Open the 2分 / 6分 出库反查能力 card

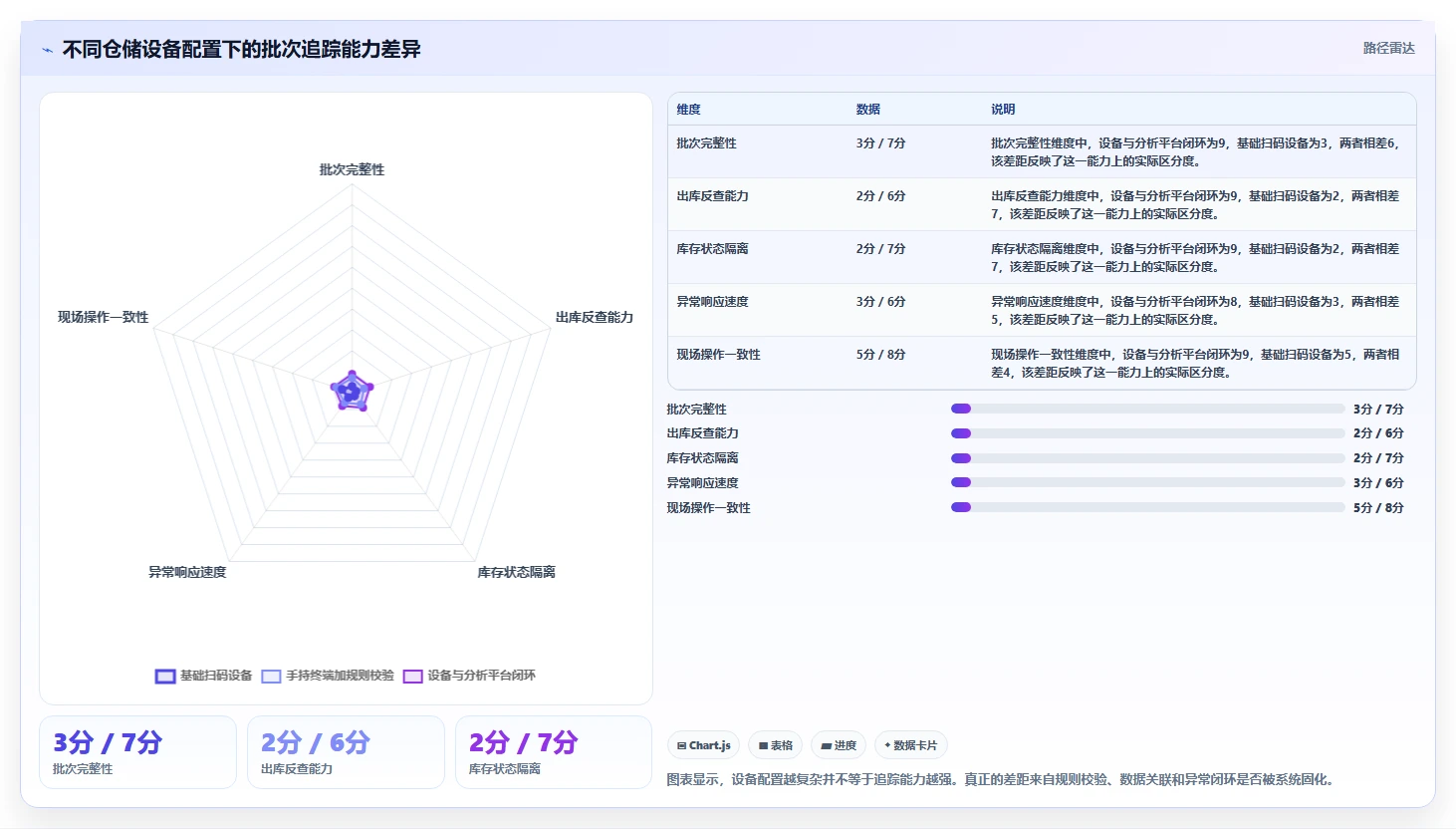346,752
